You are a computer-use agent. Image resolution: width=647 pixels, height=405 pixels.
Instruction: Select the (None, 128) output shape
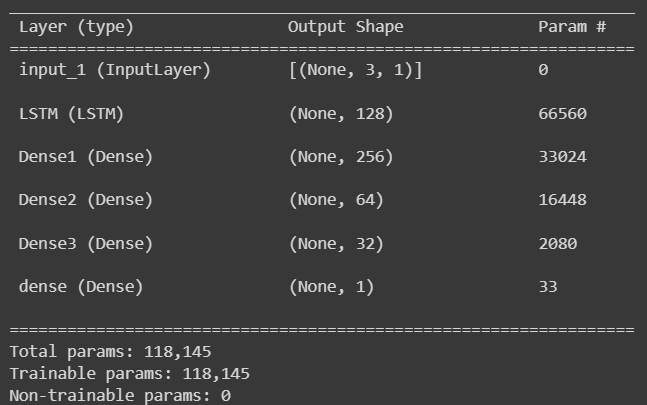(341, 113)
